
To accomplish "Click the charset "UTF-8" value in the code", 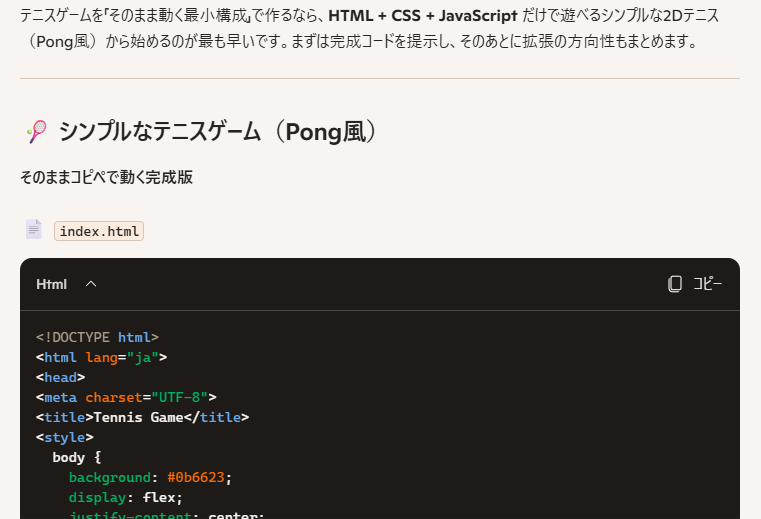I will tap(179, 397).
